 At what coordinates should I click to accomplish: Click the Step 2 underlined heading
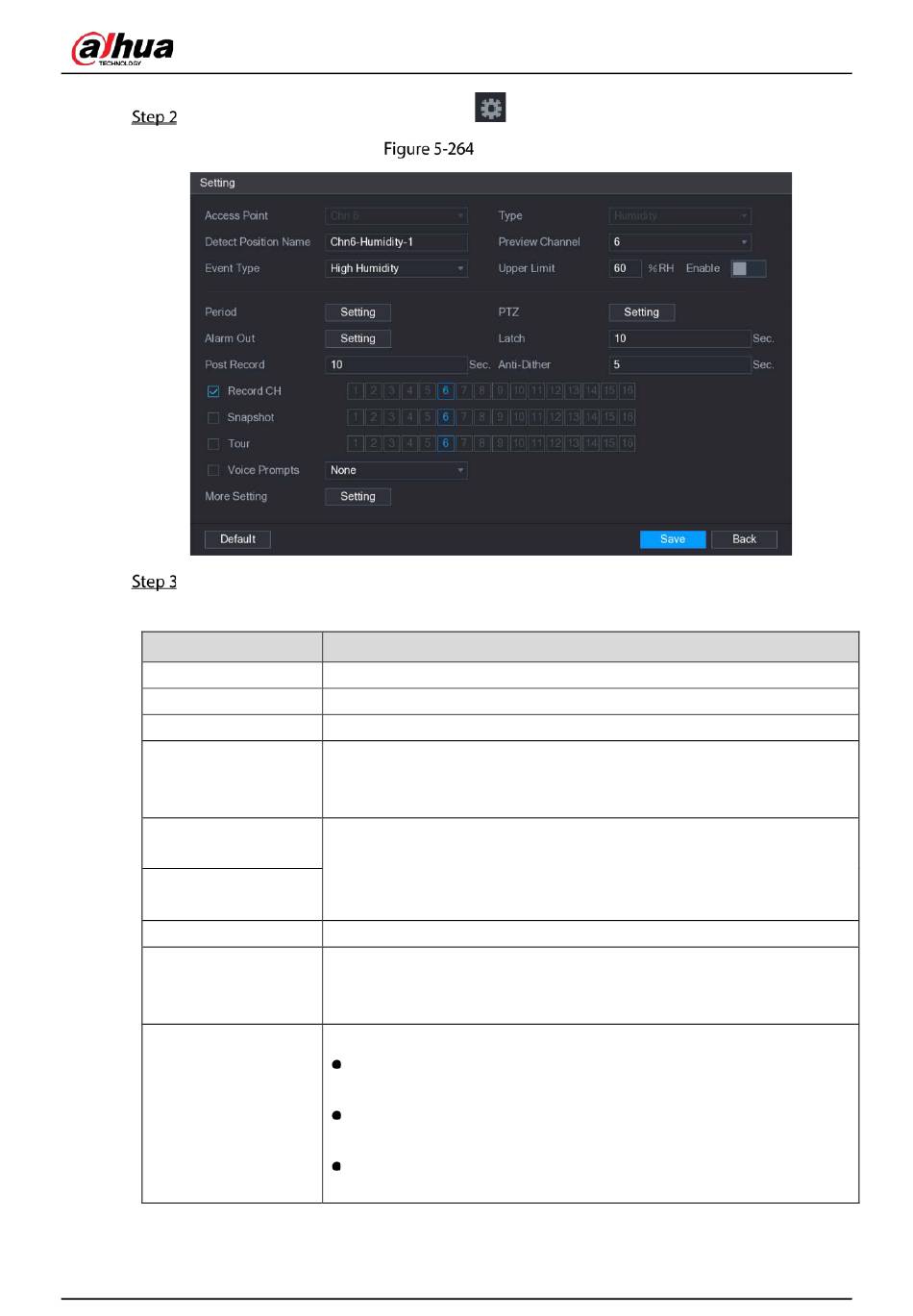click(x=155, y=117)
